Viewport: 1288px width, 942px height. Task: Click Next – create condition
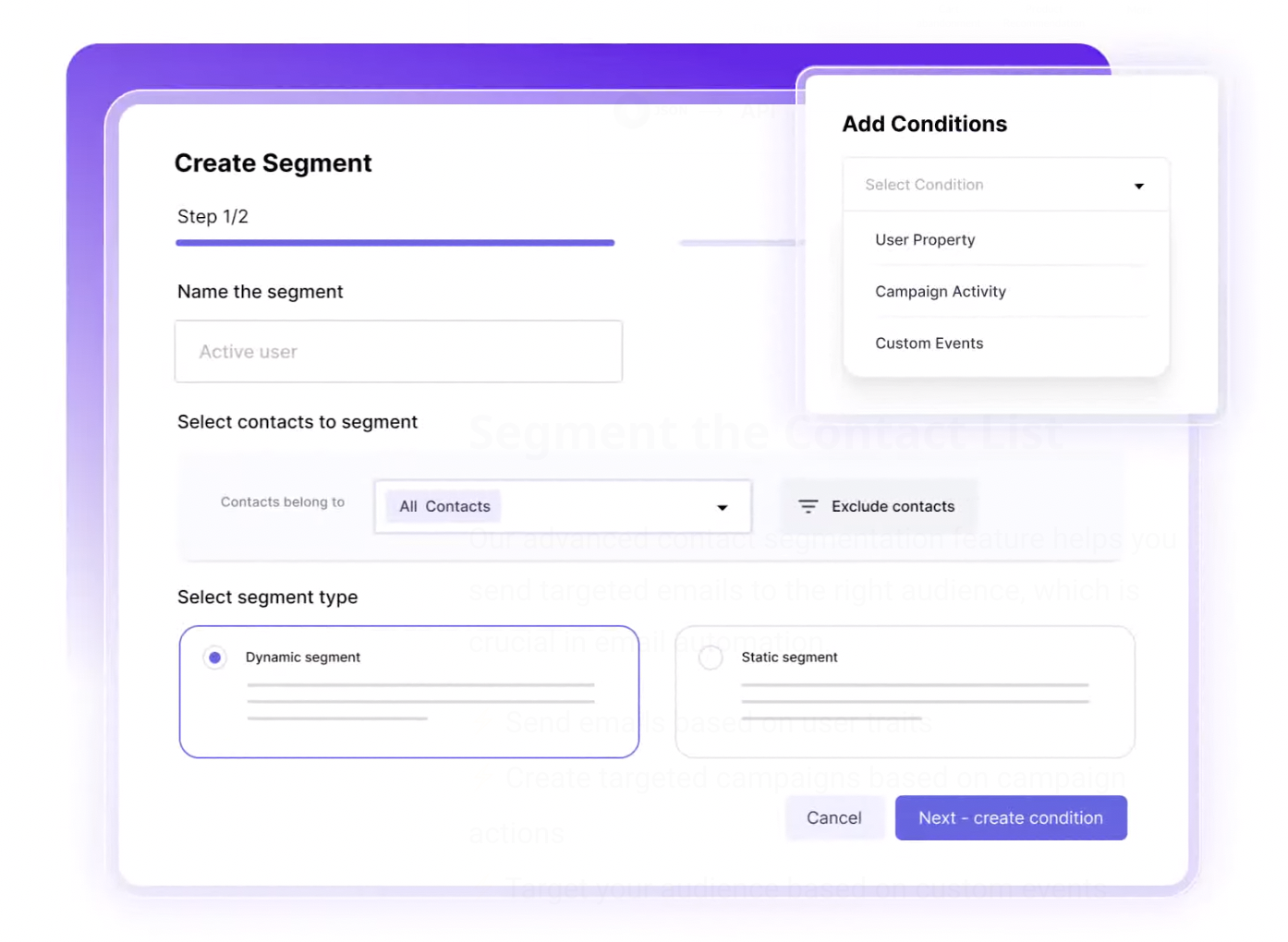(1010, 817)
